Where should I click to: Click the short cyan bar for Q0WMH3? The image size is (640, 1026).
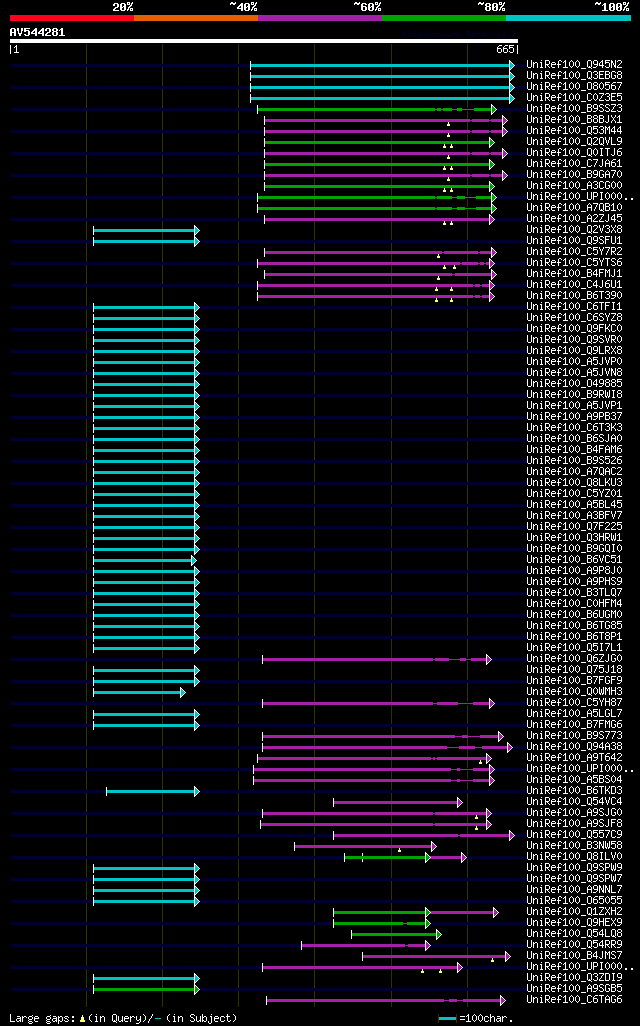[139, 692]
